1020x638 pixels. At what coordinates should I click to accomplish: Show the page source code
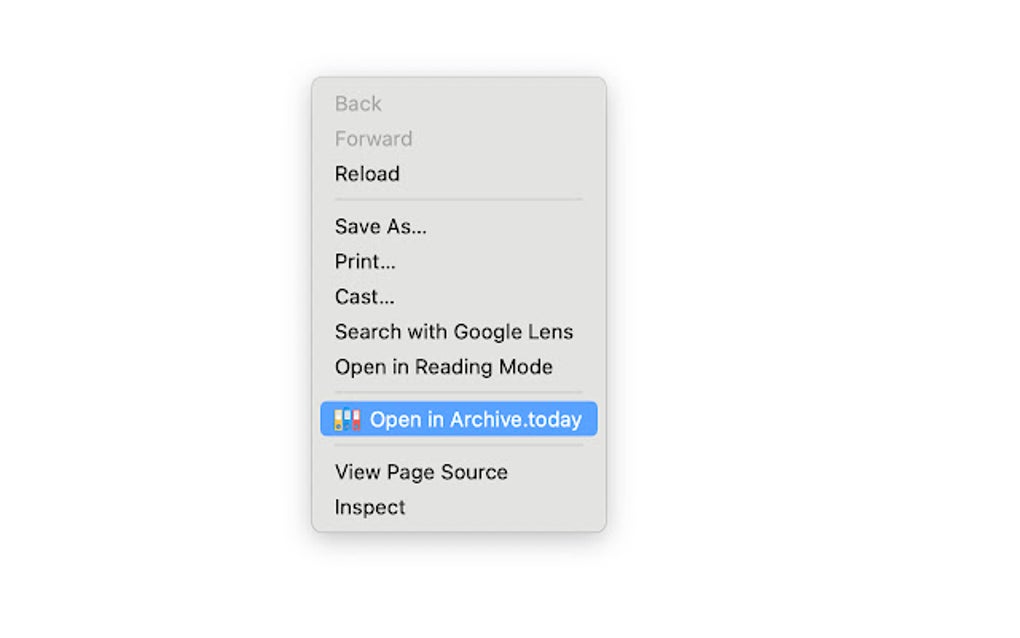pos(421,472)
